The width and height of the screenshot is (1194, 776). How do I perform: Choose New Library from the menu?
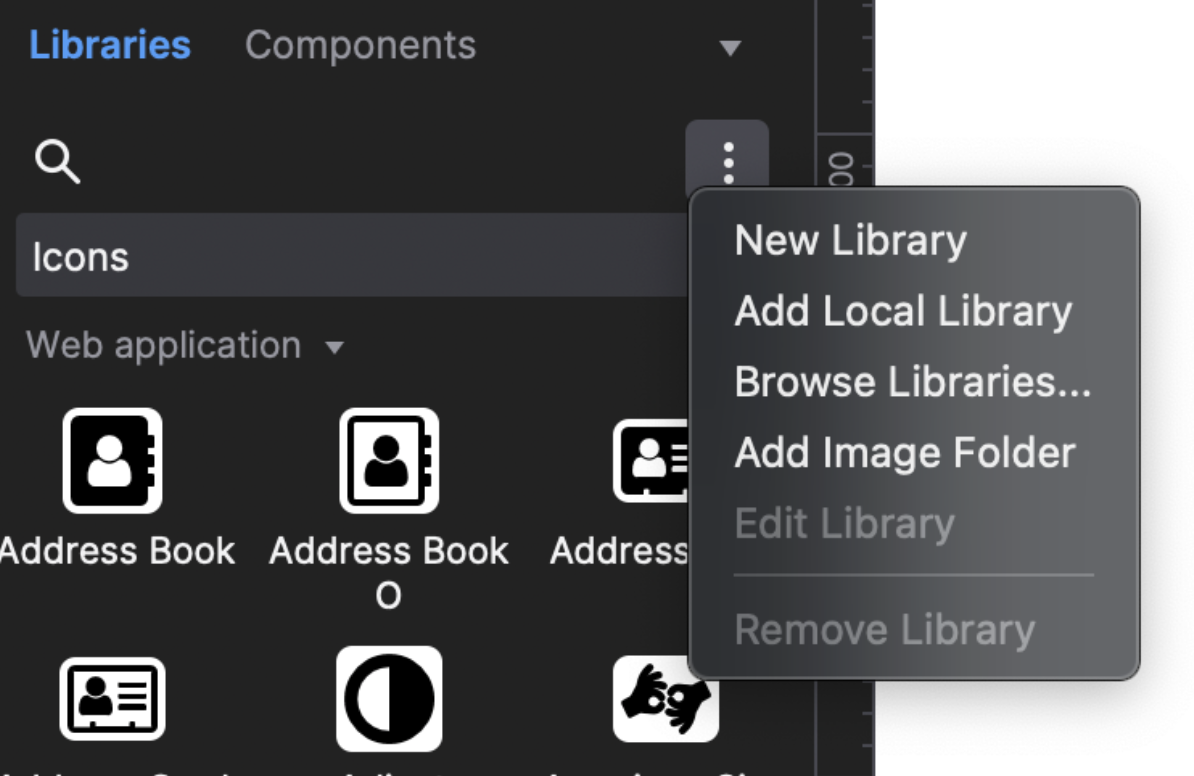coord(850,240)
